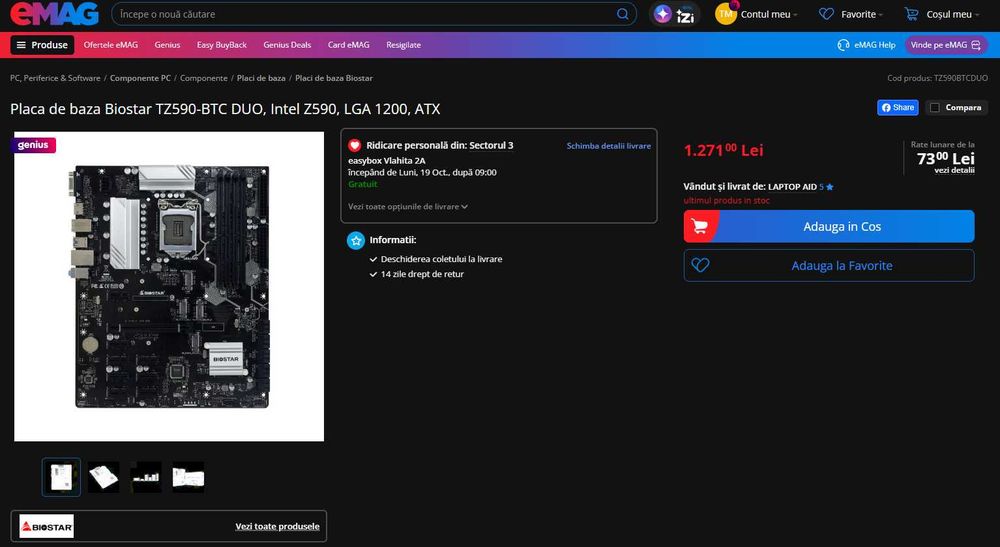Viewport: 1000px width, 547px height.
Task: Click Schimba detalii livrare link
Action: tap(608, 146)
